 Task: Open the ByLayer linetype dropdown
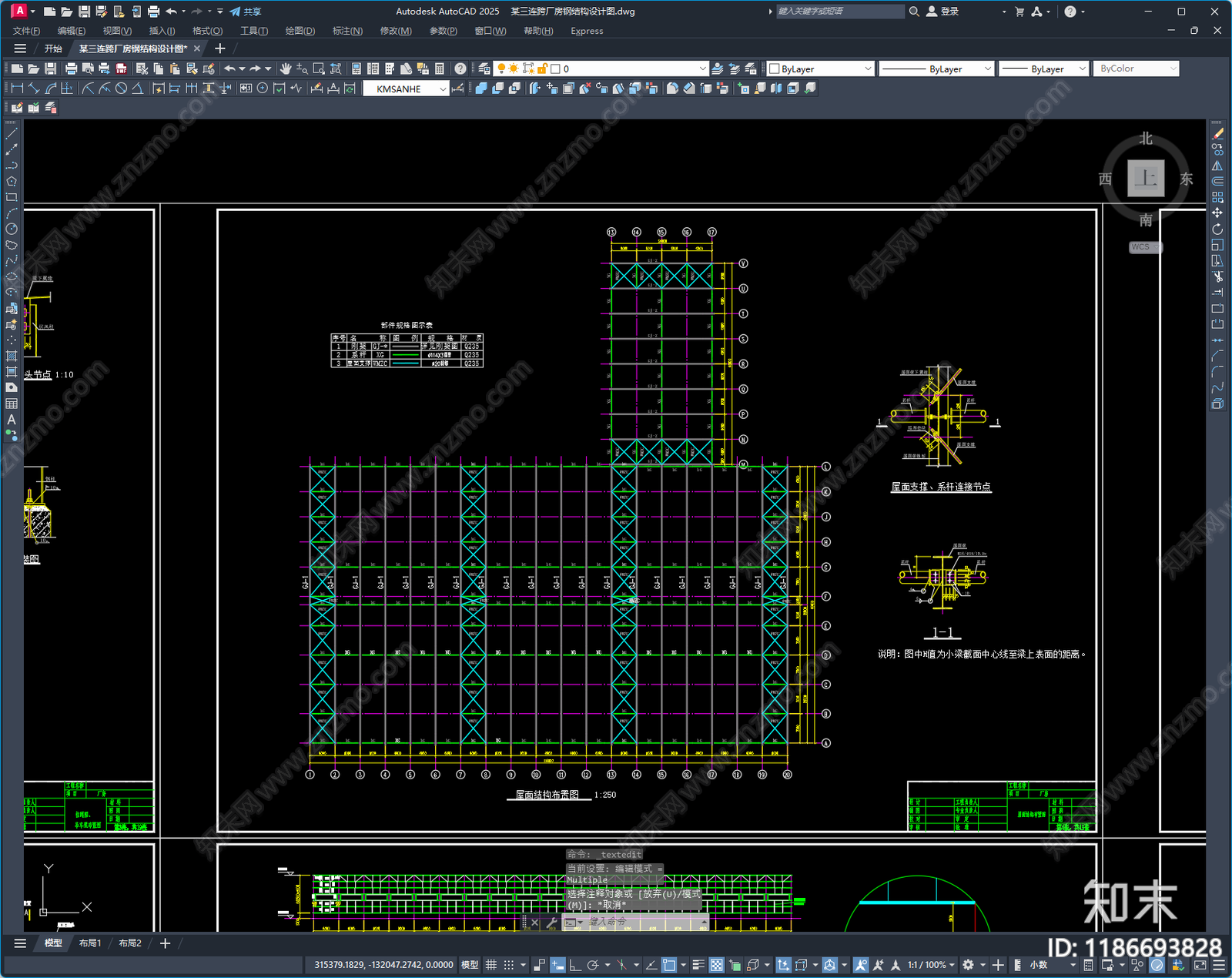[x=936, y=69]
